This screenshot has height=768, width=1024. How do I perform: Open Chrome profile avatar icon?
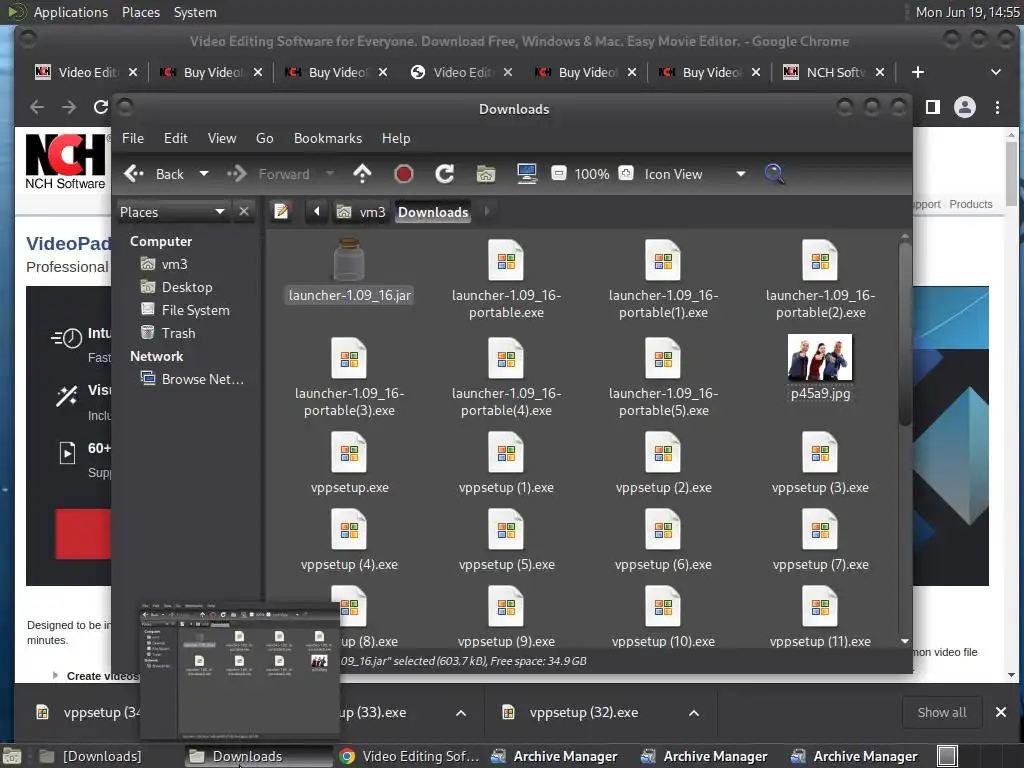(965, 106)
